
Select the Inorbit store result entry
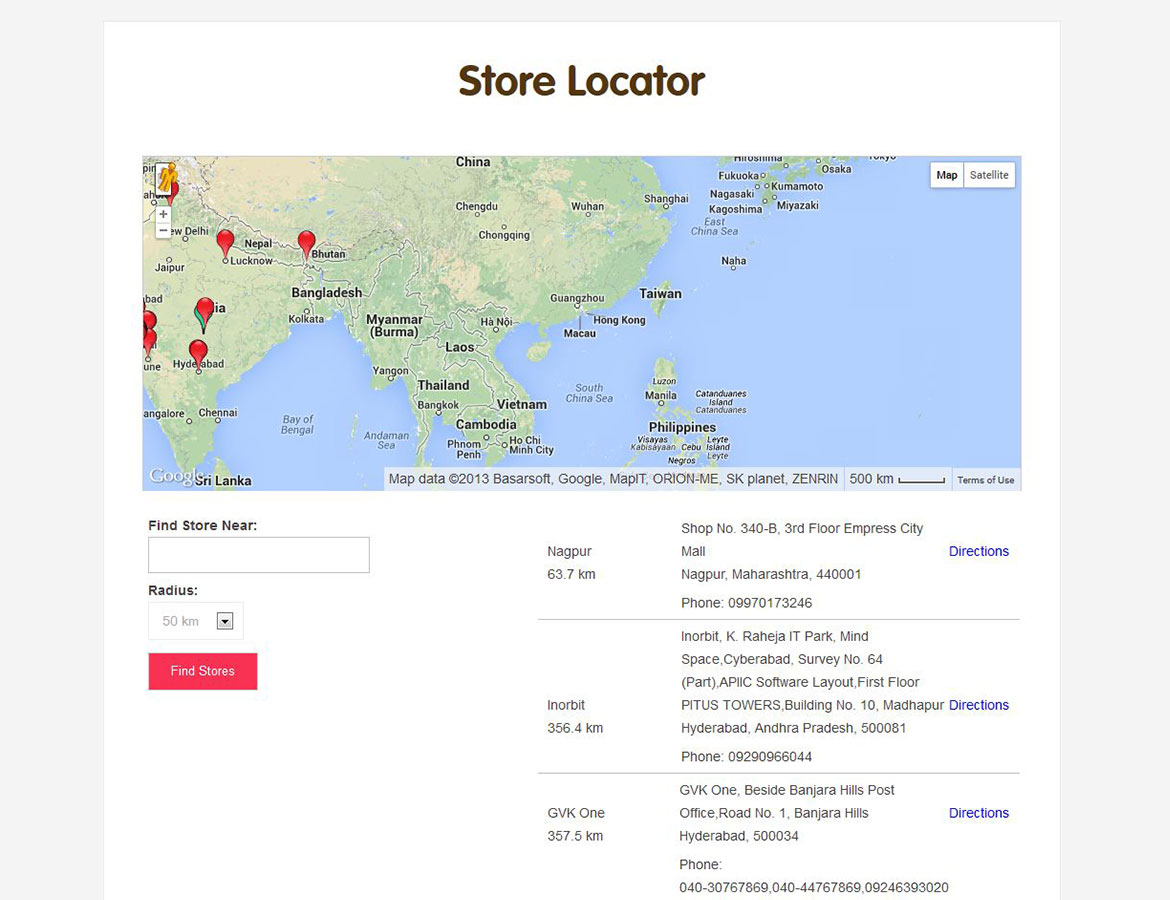566,705
